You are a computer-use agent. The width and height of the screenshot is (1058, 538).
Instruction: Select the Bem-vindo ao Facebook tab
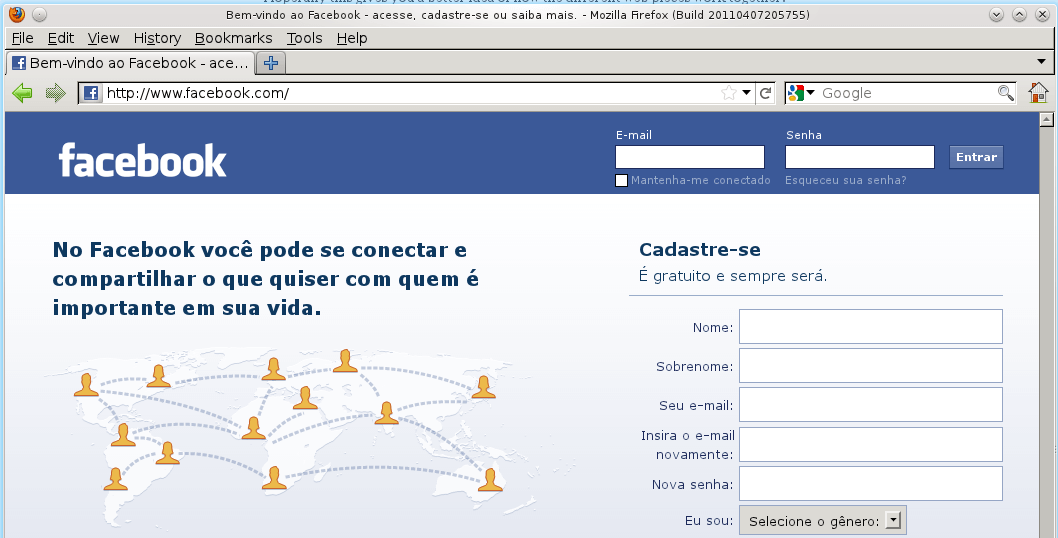pos(131,63)
